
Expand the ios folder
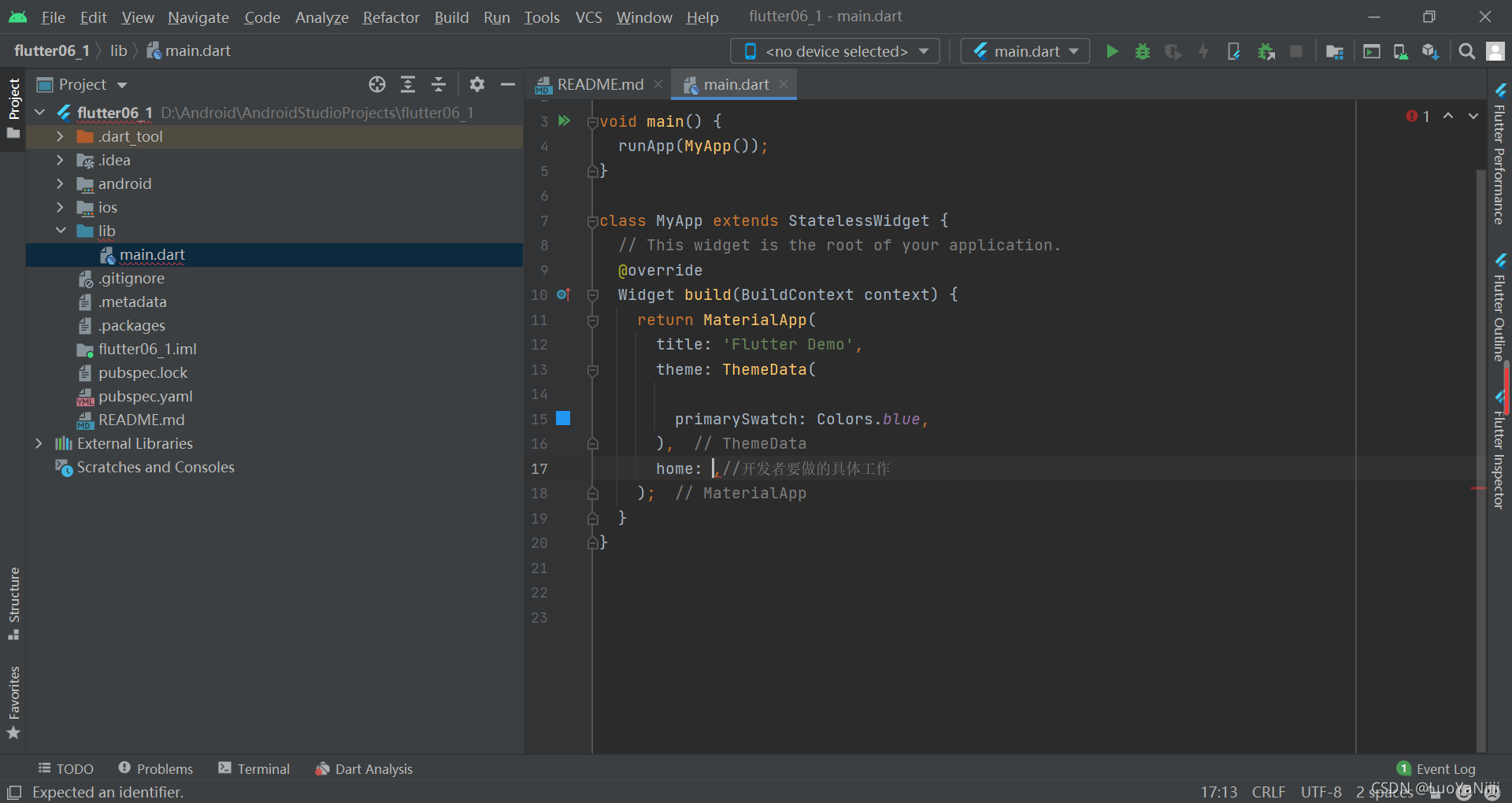(60, 207)
